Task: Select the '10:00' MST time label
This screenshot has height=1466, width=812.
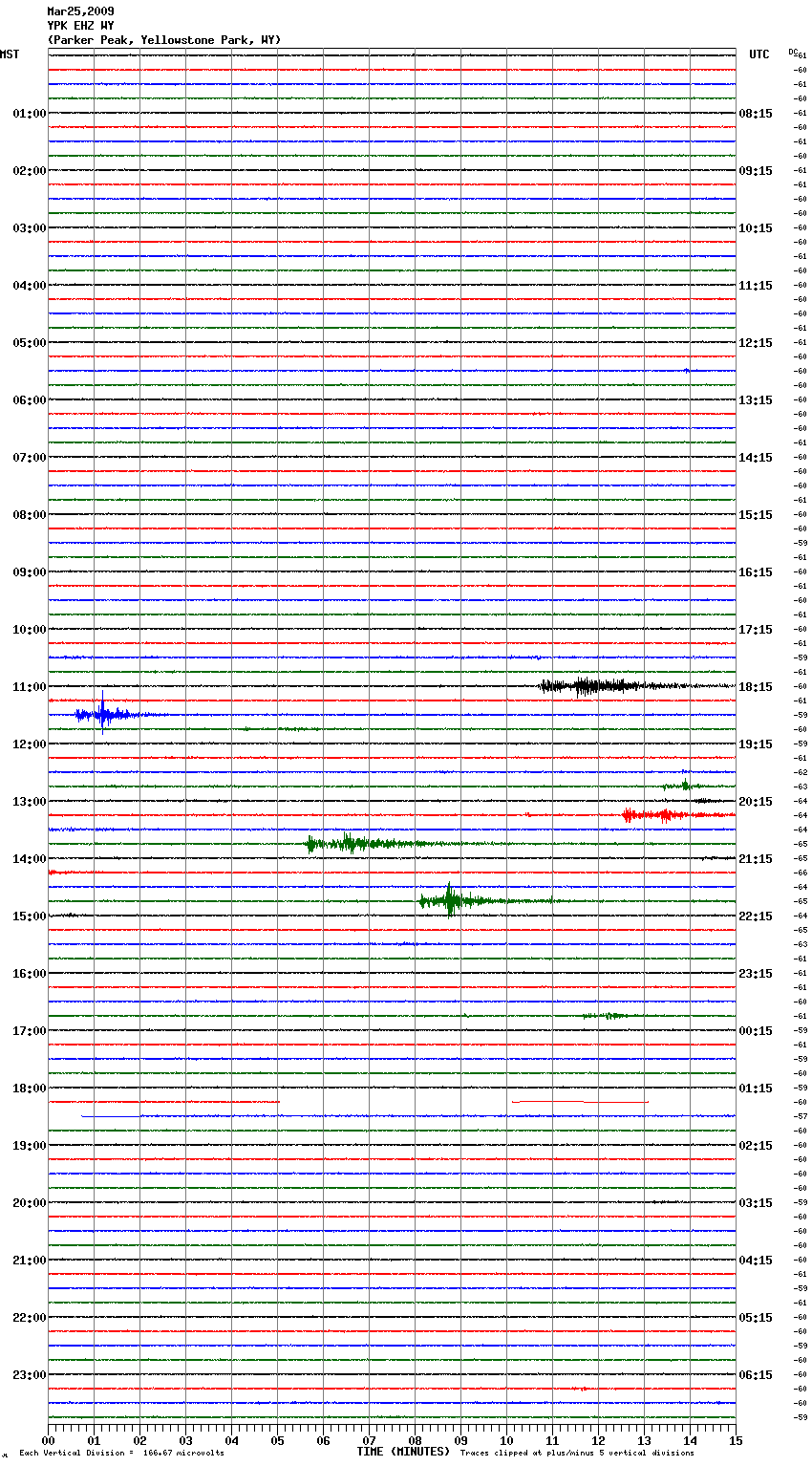Action: coord(30,630)
